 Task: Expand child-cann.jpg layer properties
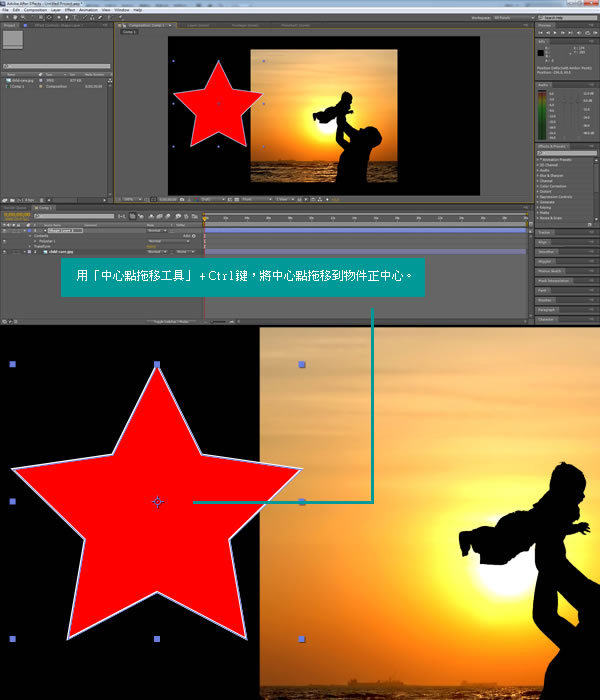click(x=25, y=252)
